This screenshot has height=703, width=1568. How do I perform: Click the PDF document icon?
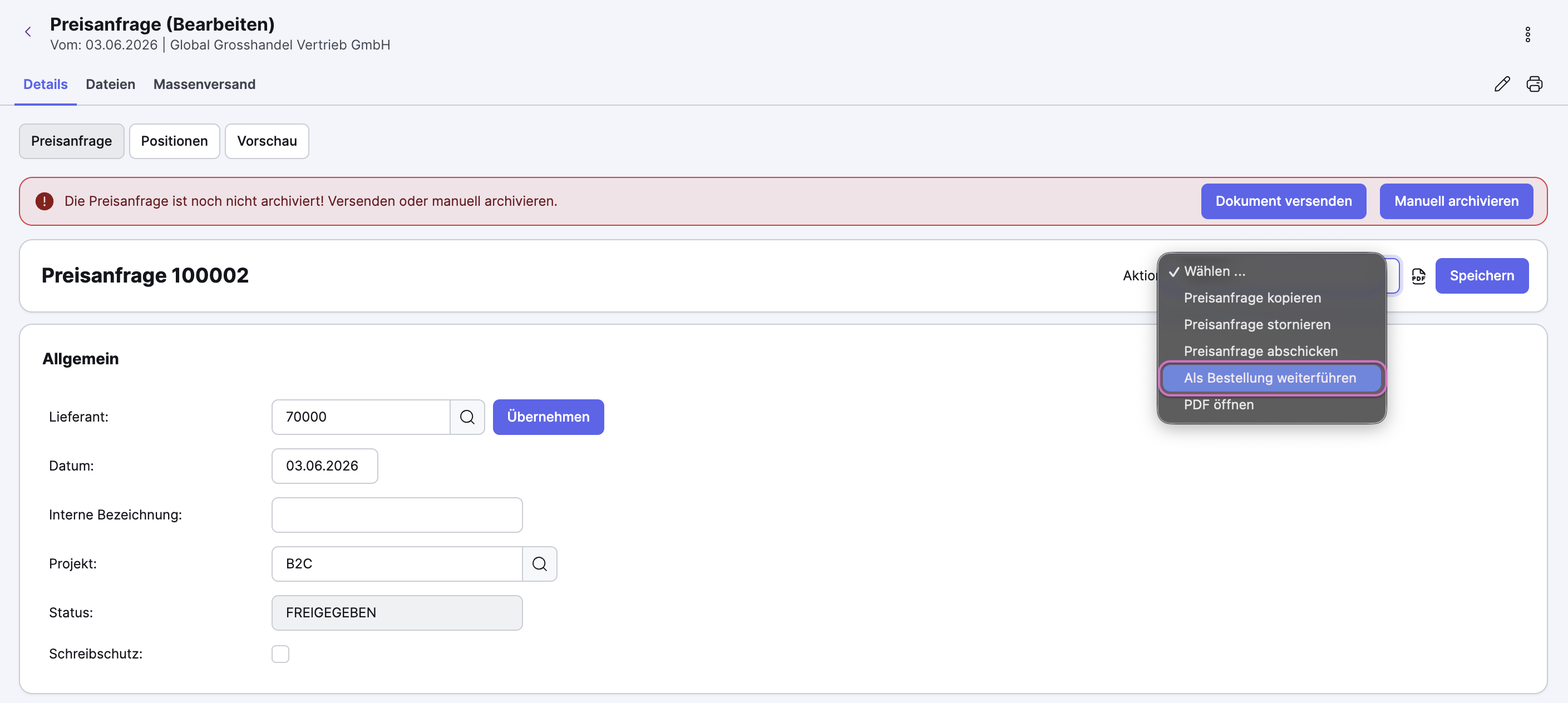[1418, 276]
